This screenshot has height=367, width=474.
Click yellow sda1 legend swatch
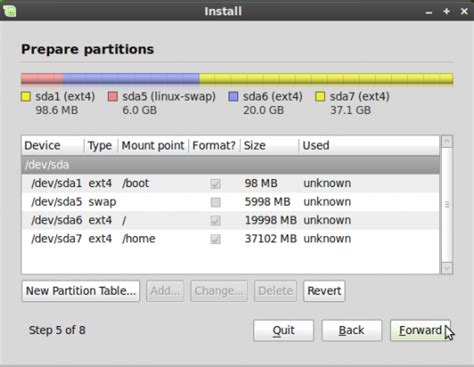coord(26,97)
